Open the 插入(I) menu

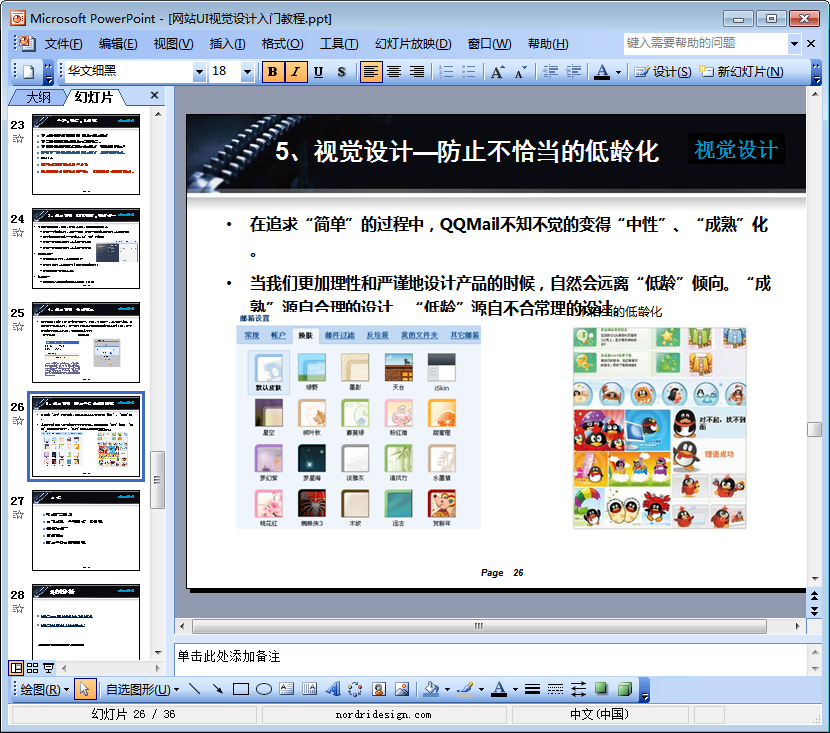tap(227, 44)
